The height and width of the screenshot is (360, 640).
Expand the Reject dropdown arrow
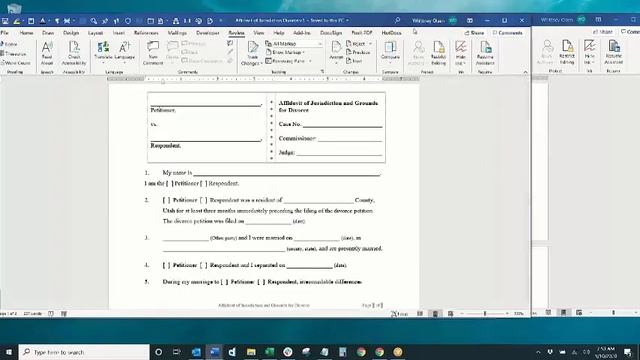370,44
